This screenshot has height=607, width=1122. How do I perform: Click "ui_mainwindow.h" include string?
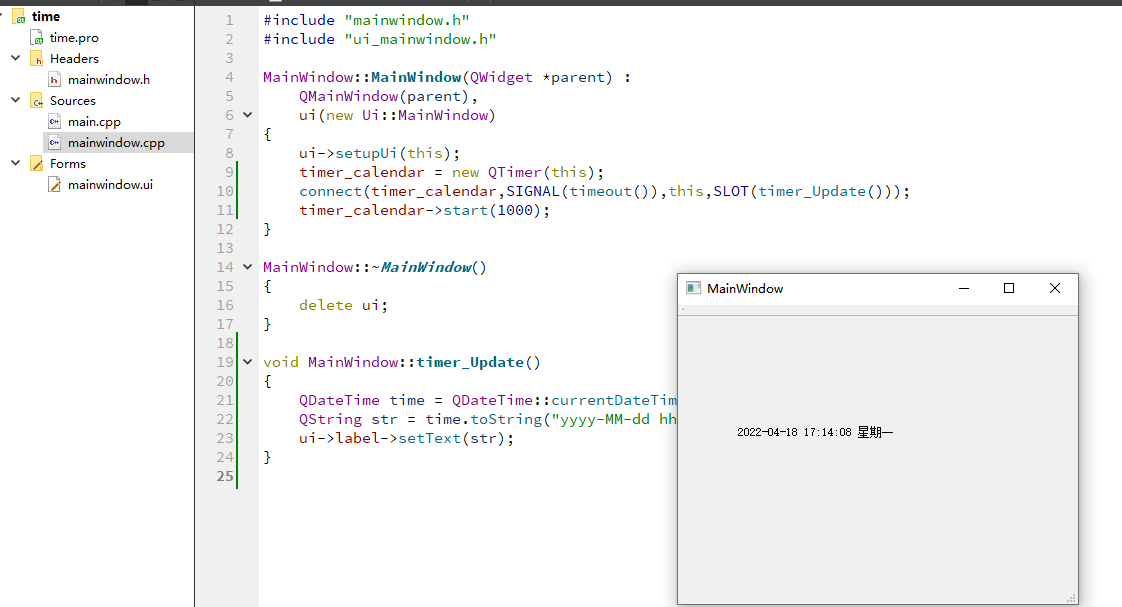coord(421,39)
